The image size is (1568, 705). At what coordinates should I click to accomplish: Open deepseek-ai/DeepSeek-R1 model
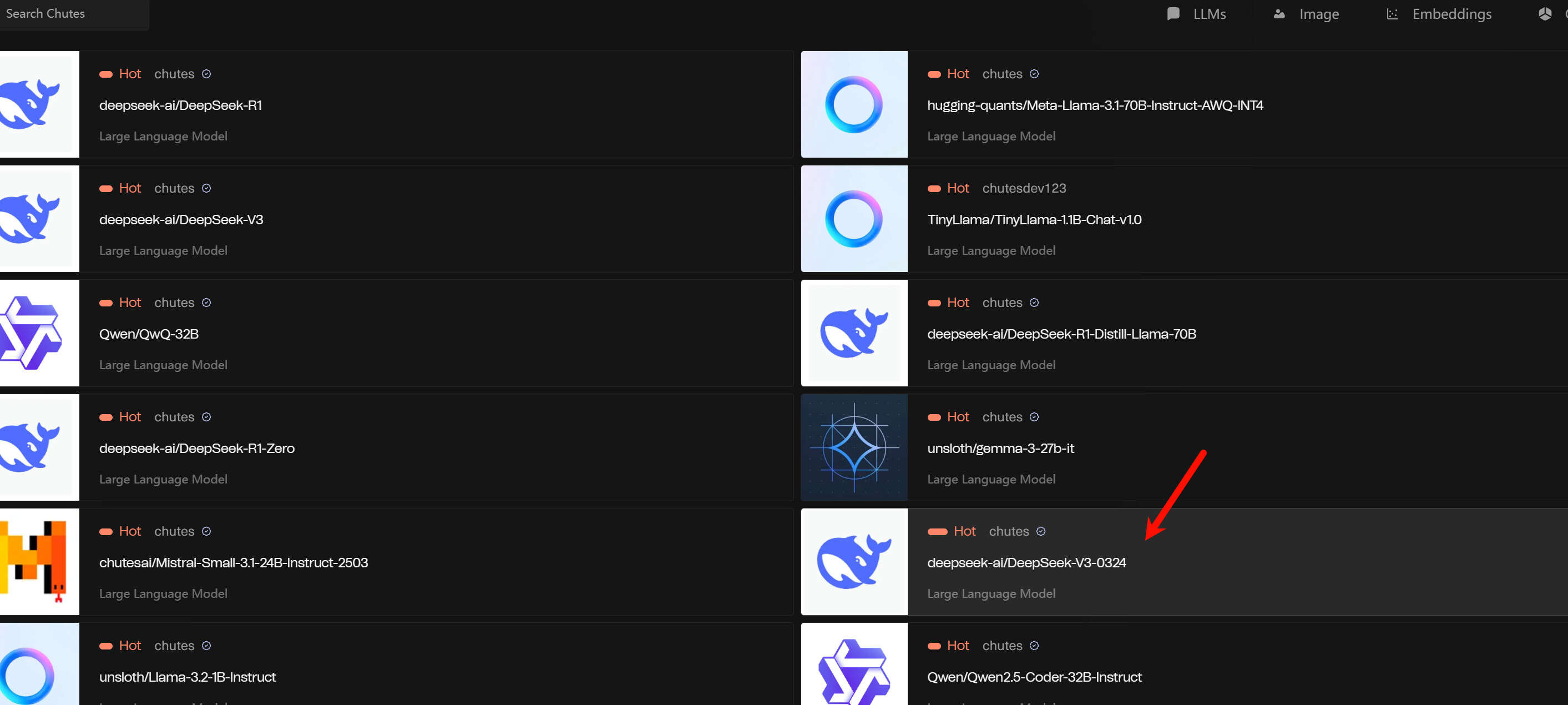point(180,105)
